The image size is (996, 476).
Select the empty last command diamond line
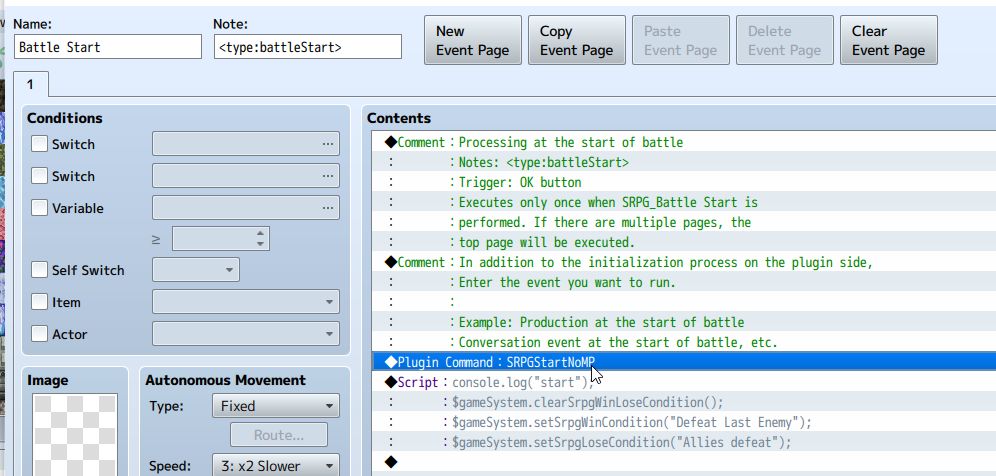683,462
